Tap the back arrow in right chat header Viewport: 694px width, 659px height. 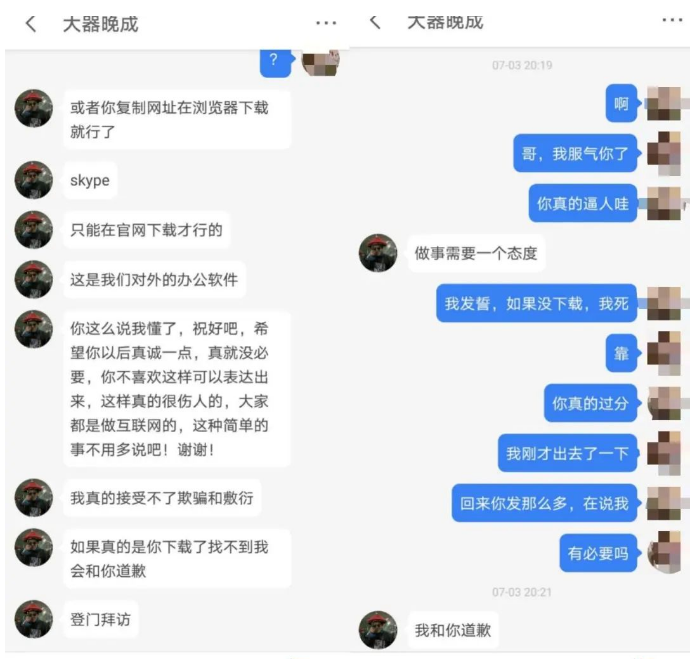coord(375,22)
